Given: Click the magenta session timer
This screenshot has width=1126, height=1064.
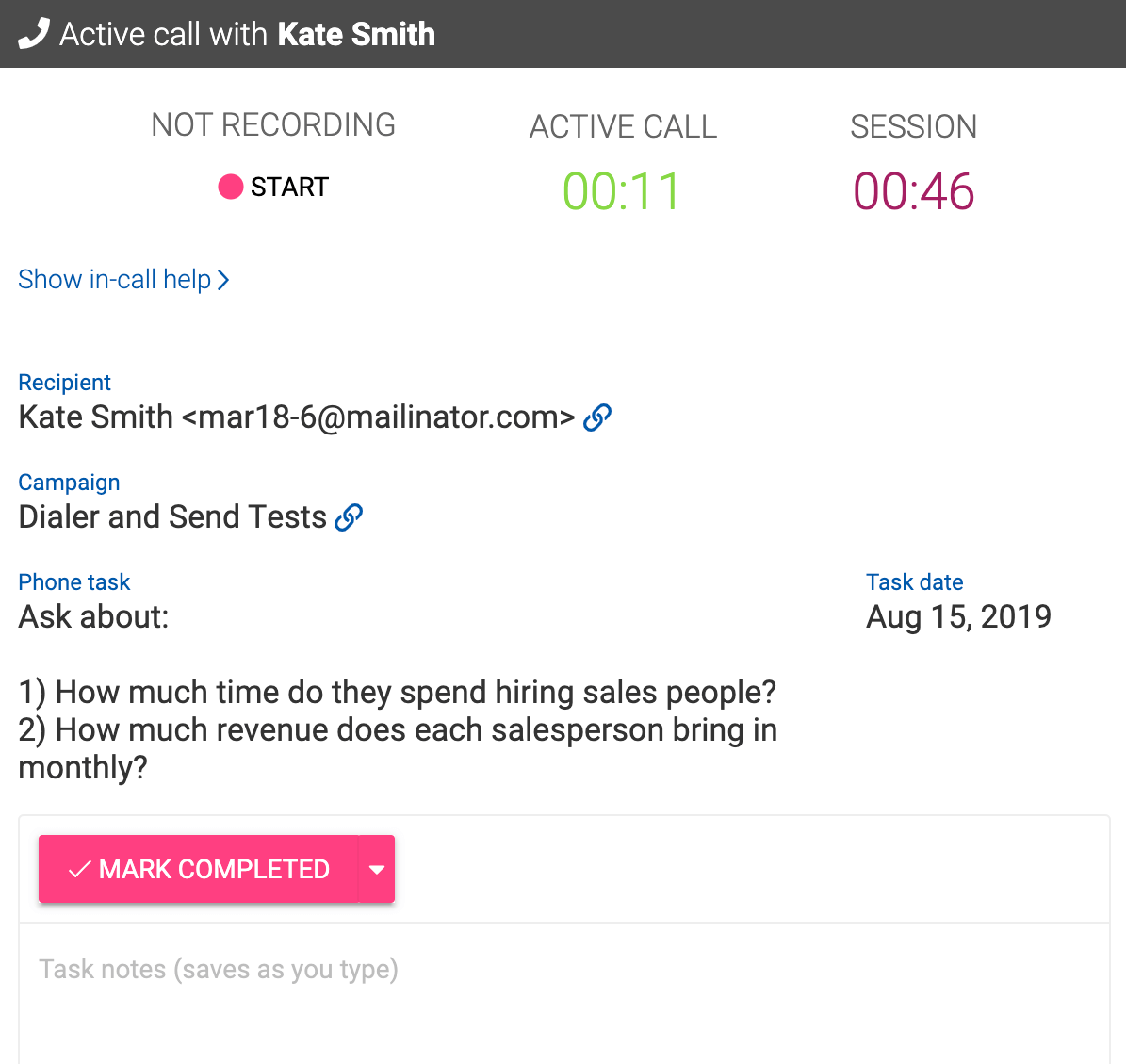Looking at the screenshot, I should pyautogui.click(x=913, y=191).
